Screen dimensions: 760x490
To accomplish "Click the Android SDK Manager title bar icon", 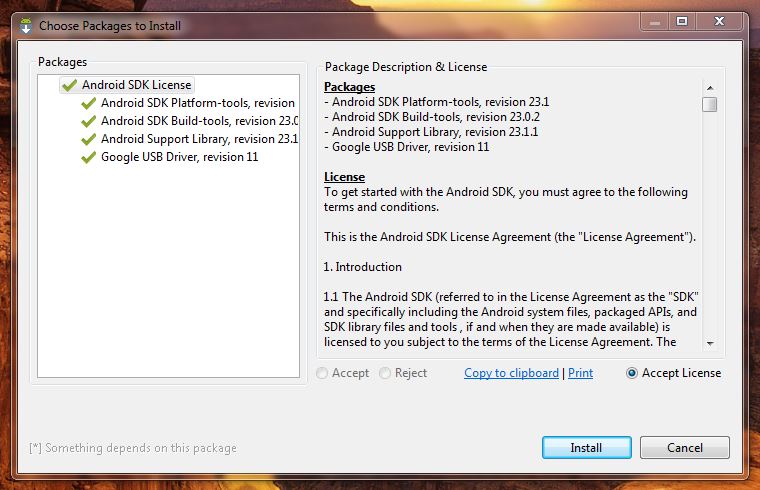I will [26, 26].
